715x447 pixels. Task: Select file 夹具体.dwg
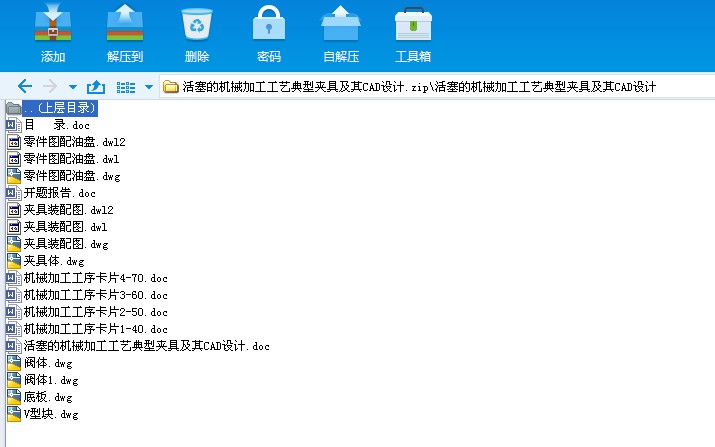tap(54, 261)
